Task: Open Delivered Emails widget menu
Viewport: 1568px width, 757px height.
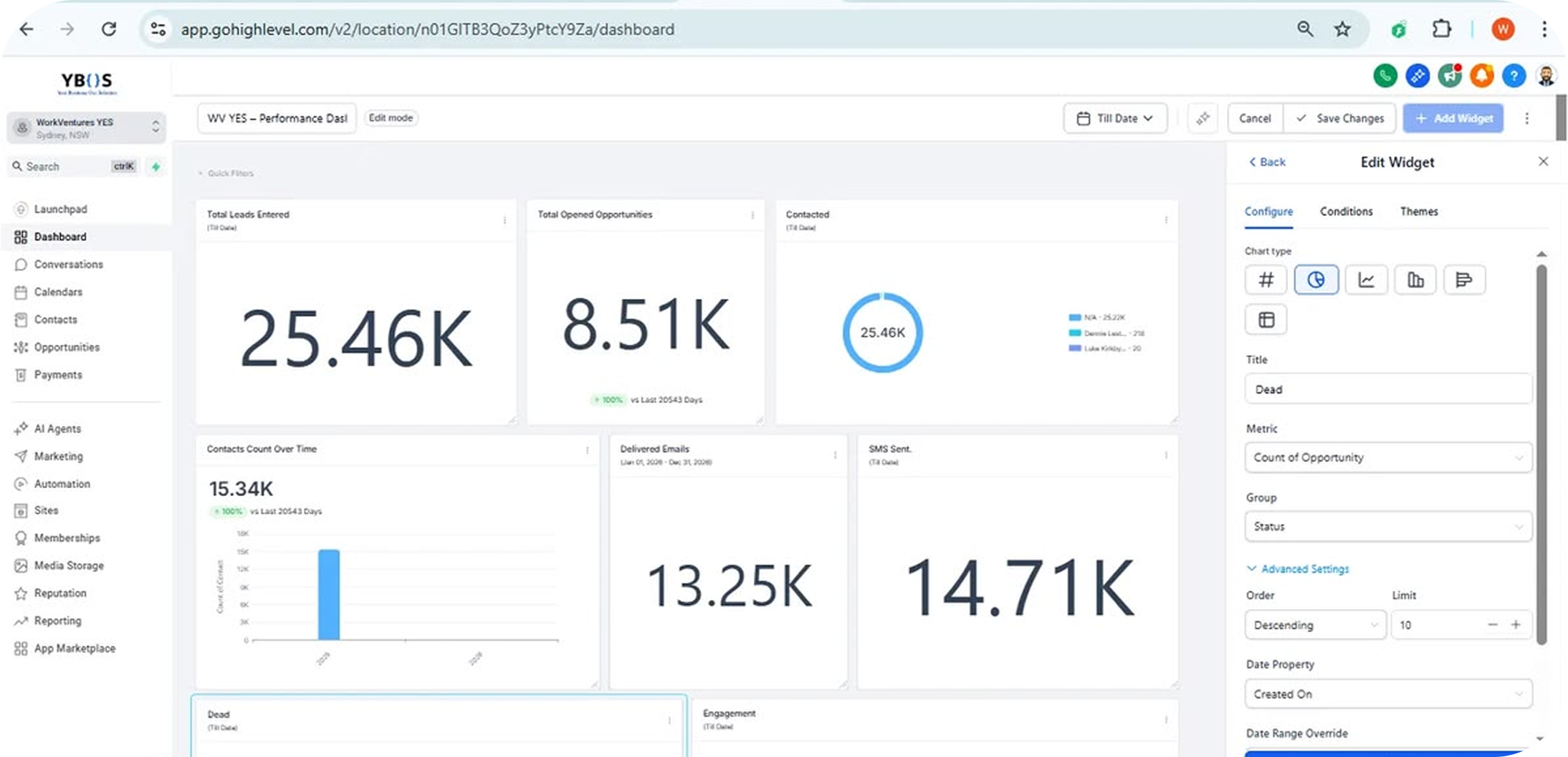Action: point(835,454)
